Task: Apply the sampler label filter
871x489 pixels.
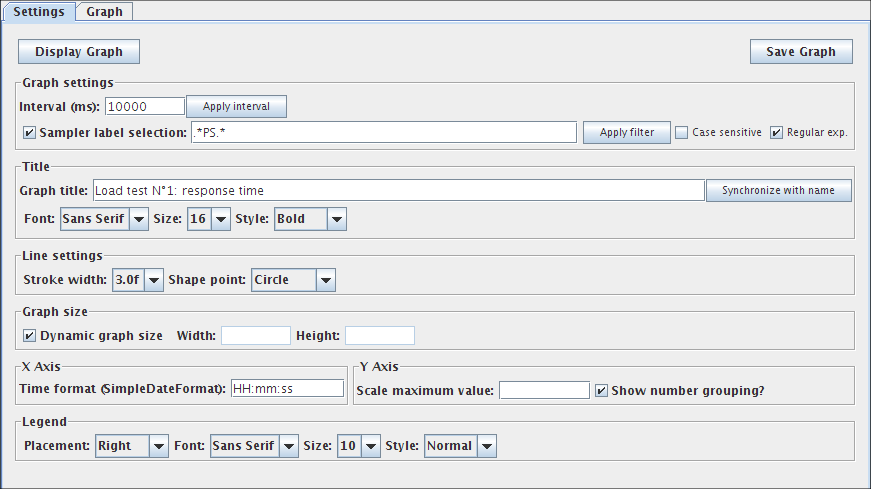Action: pos(626,132)
